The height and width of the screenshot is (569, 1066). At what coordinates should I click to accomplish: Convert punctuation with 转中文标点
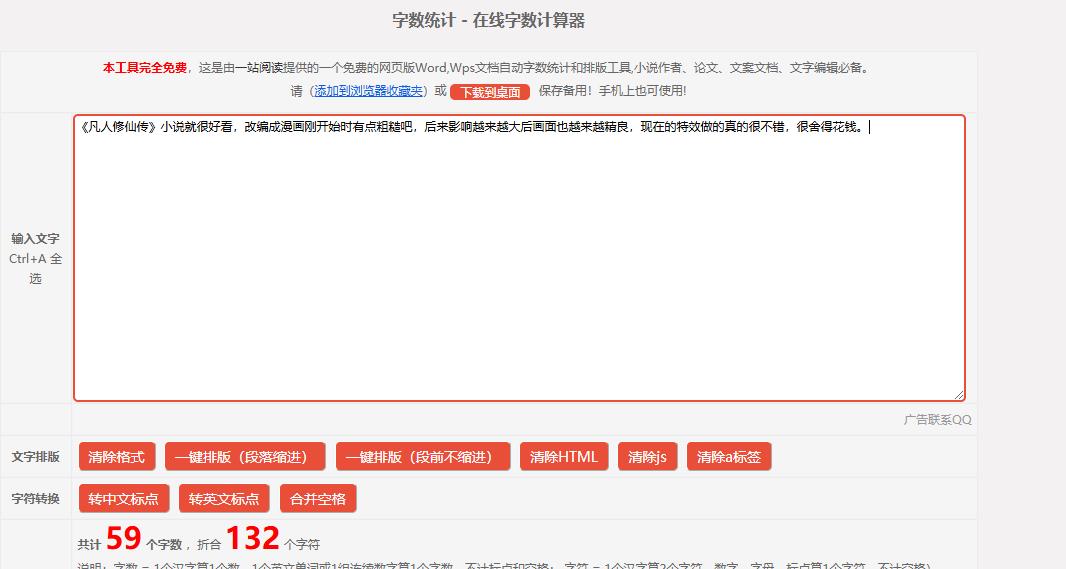click(124, 498)
